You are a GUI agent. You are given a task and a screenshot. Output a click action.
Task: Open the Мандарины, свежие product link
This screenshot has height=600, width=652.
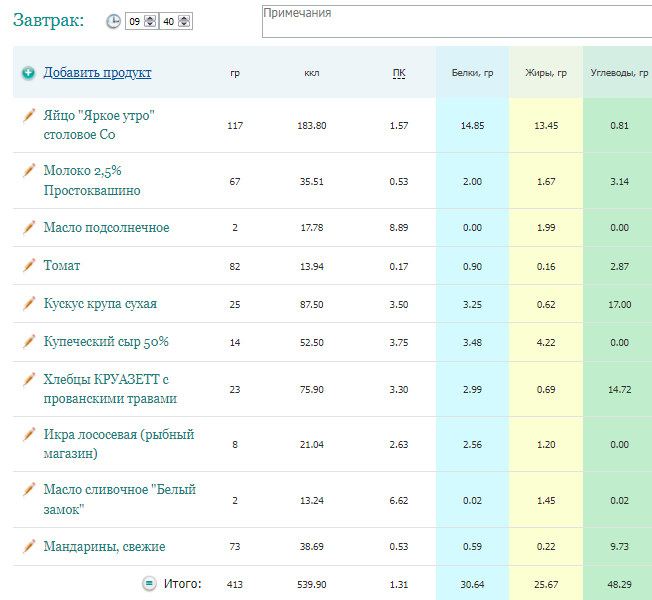pyautogui.click(x=104, y=546)
